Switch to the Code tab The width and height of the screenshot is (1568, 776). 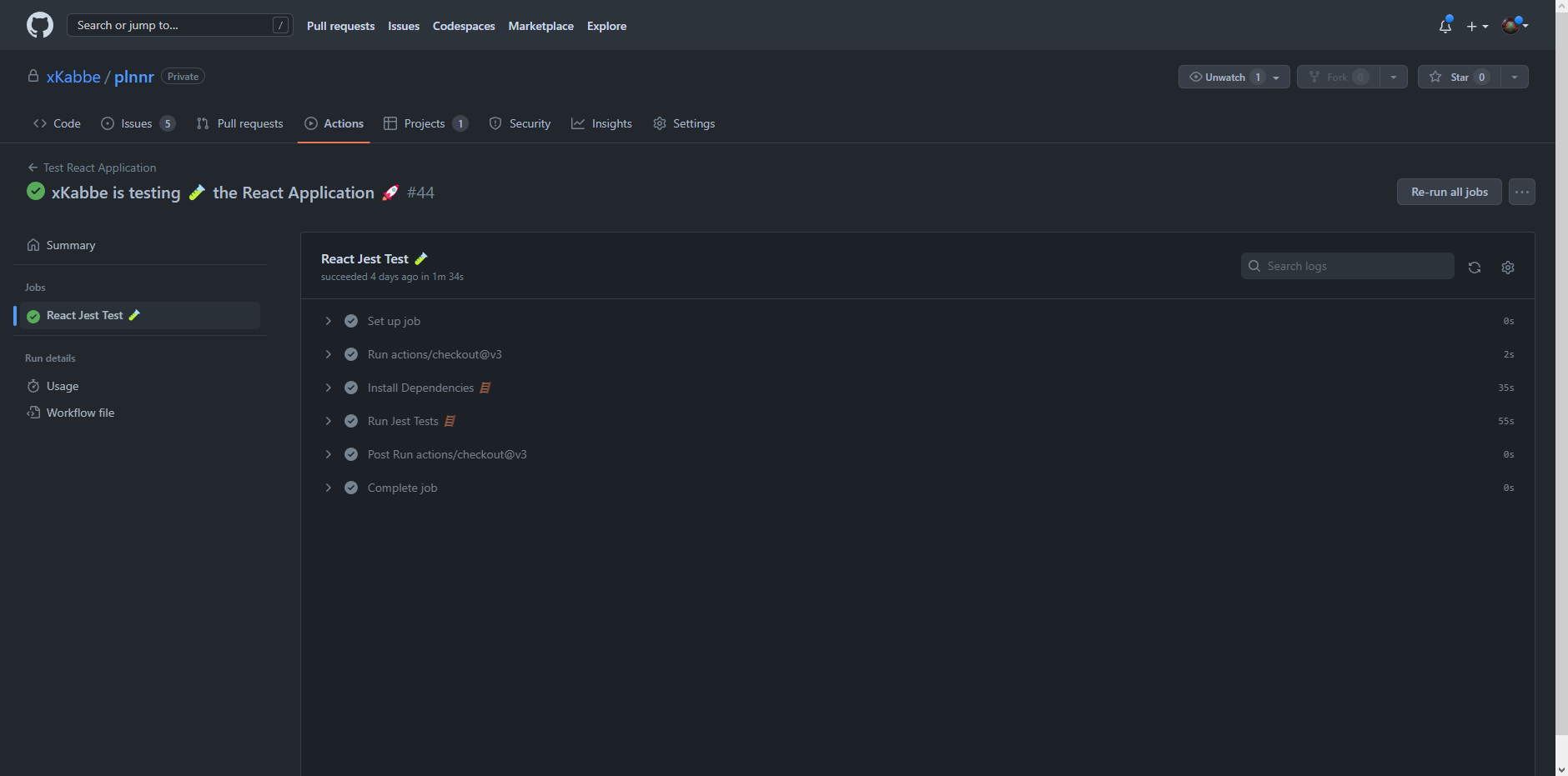pos(57,123)
